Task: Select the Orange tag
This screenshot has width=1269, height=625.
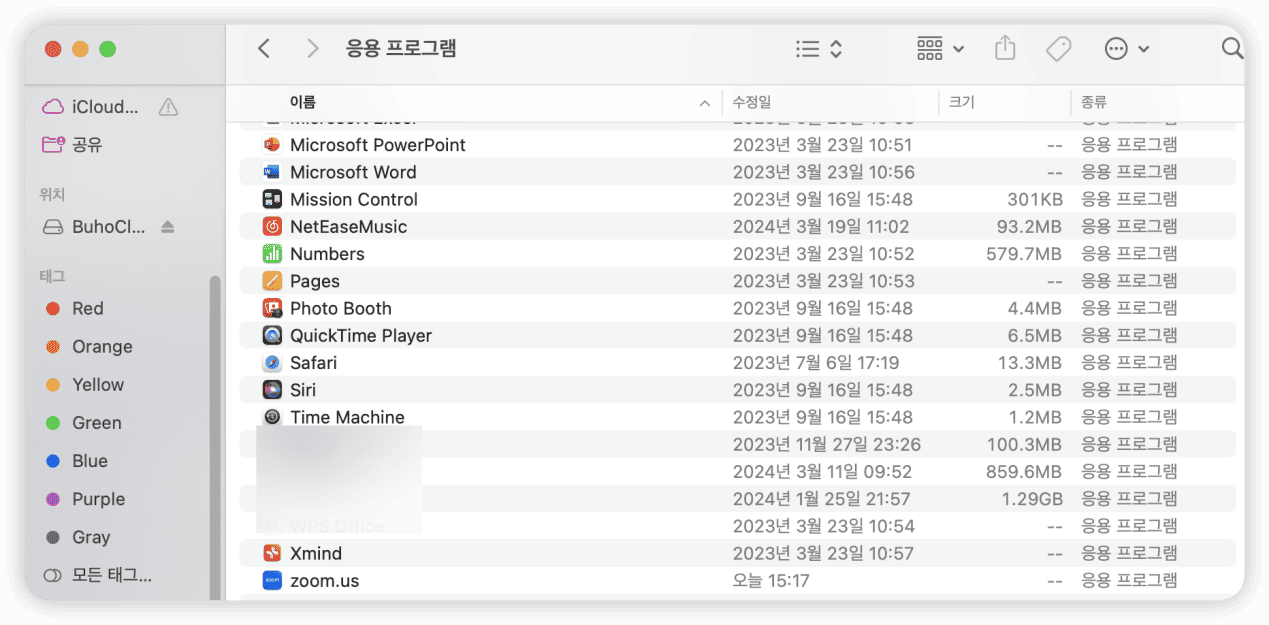Action: pos(89,347)
